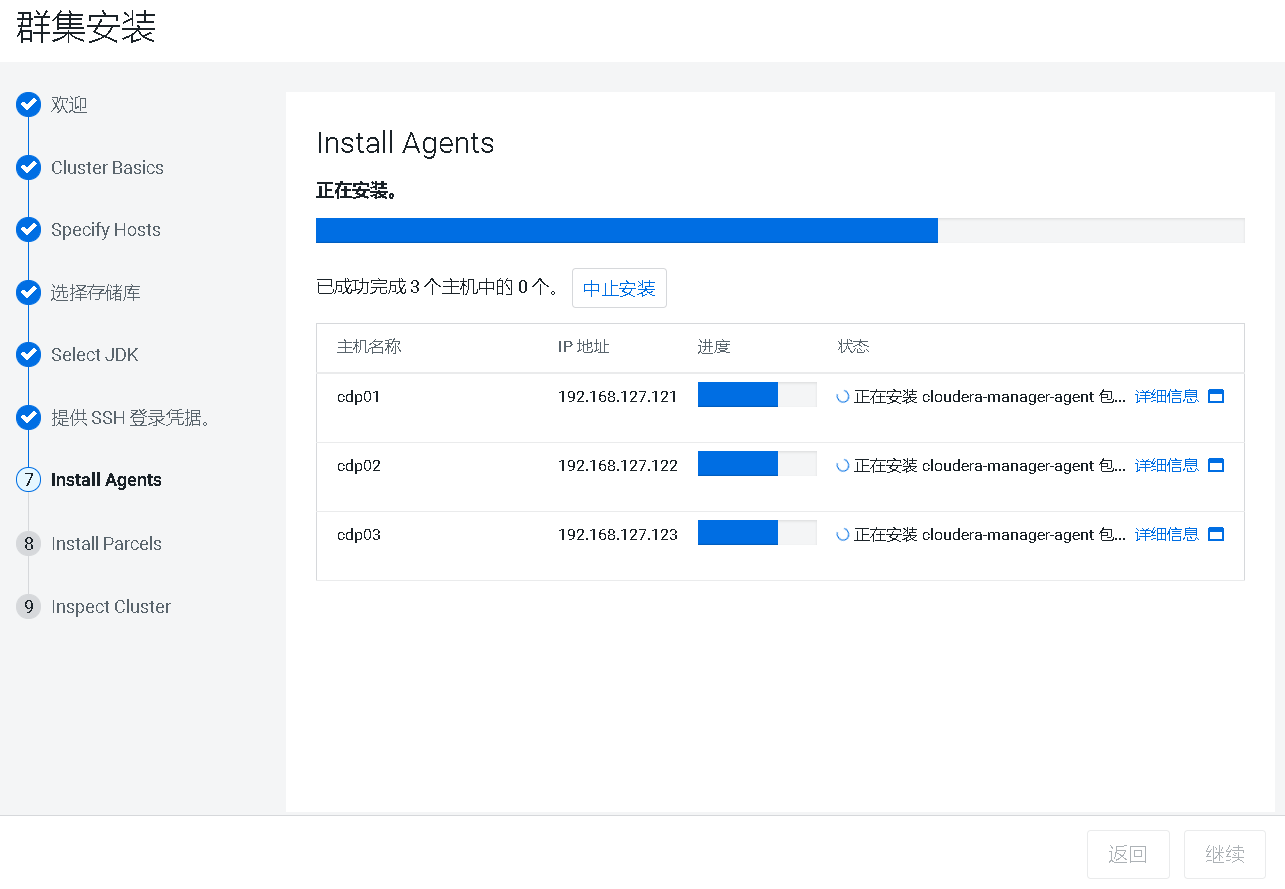Click the 主机名称 column header

click(369, 347)
